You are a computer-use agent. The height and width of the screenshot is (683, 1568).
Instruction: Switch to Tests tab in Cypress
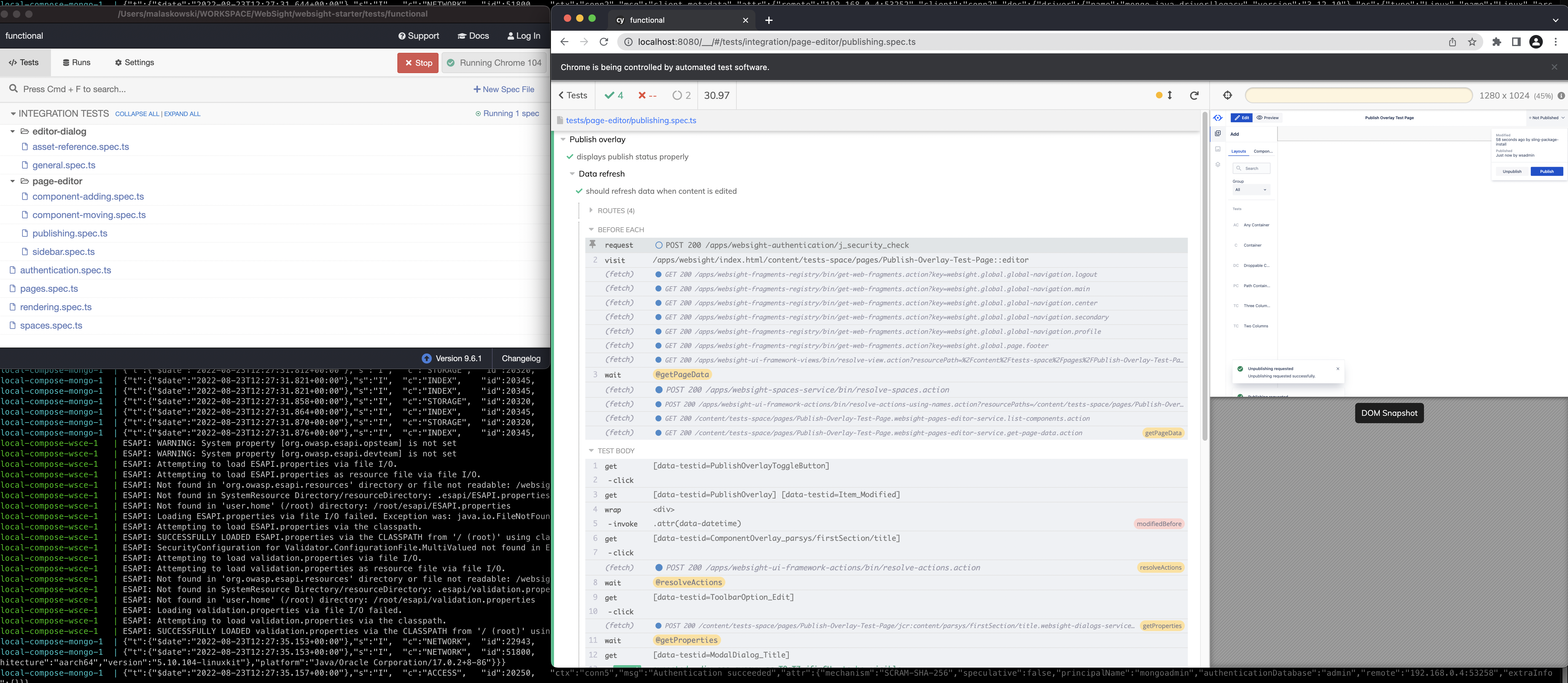tap(24, 63)
